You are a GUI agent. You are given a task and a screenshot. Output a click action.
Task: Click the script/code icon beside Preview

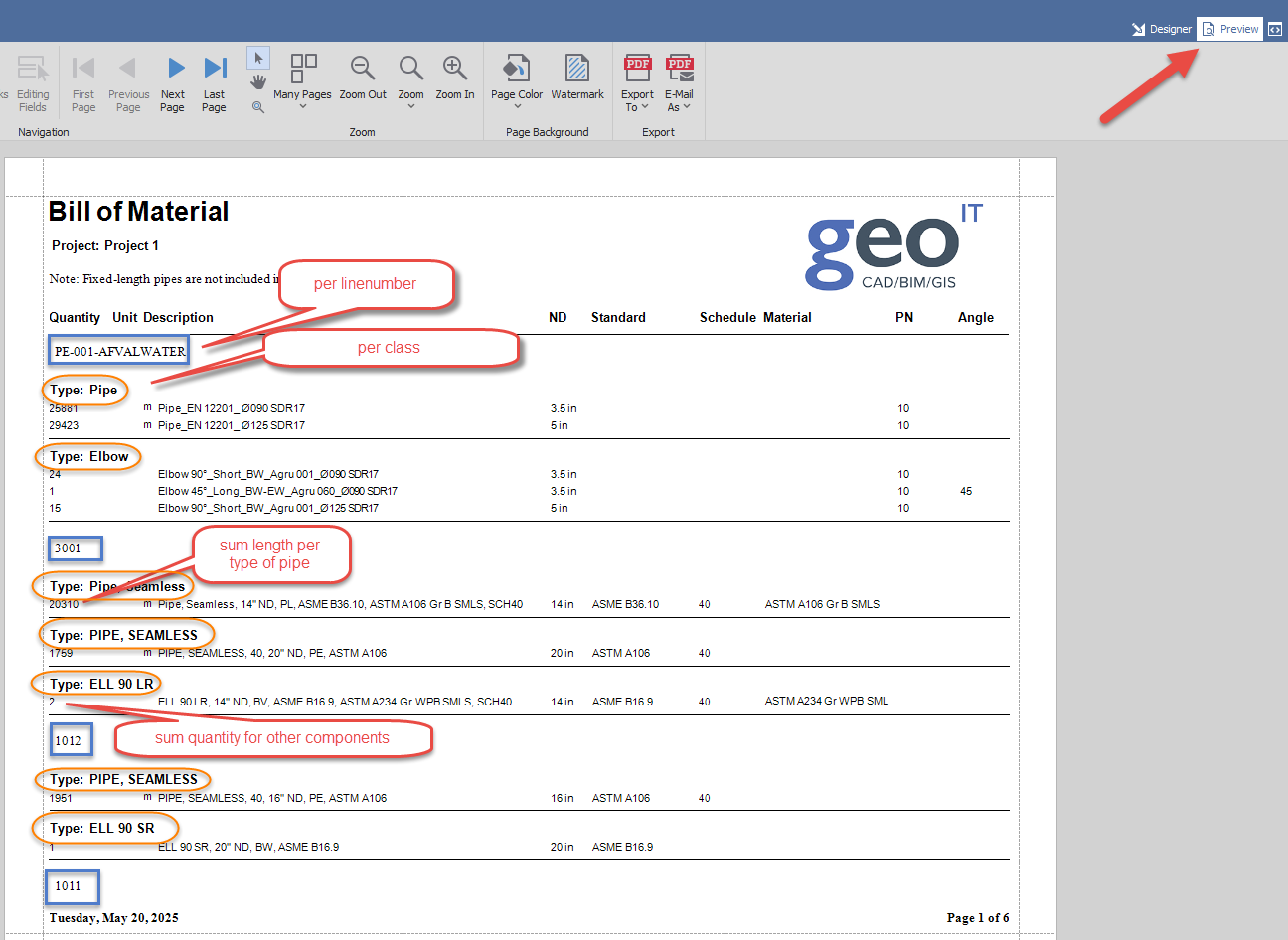tap(1275, 29)
